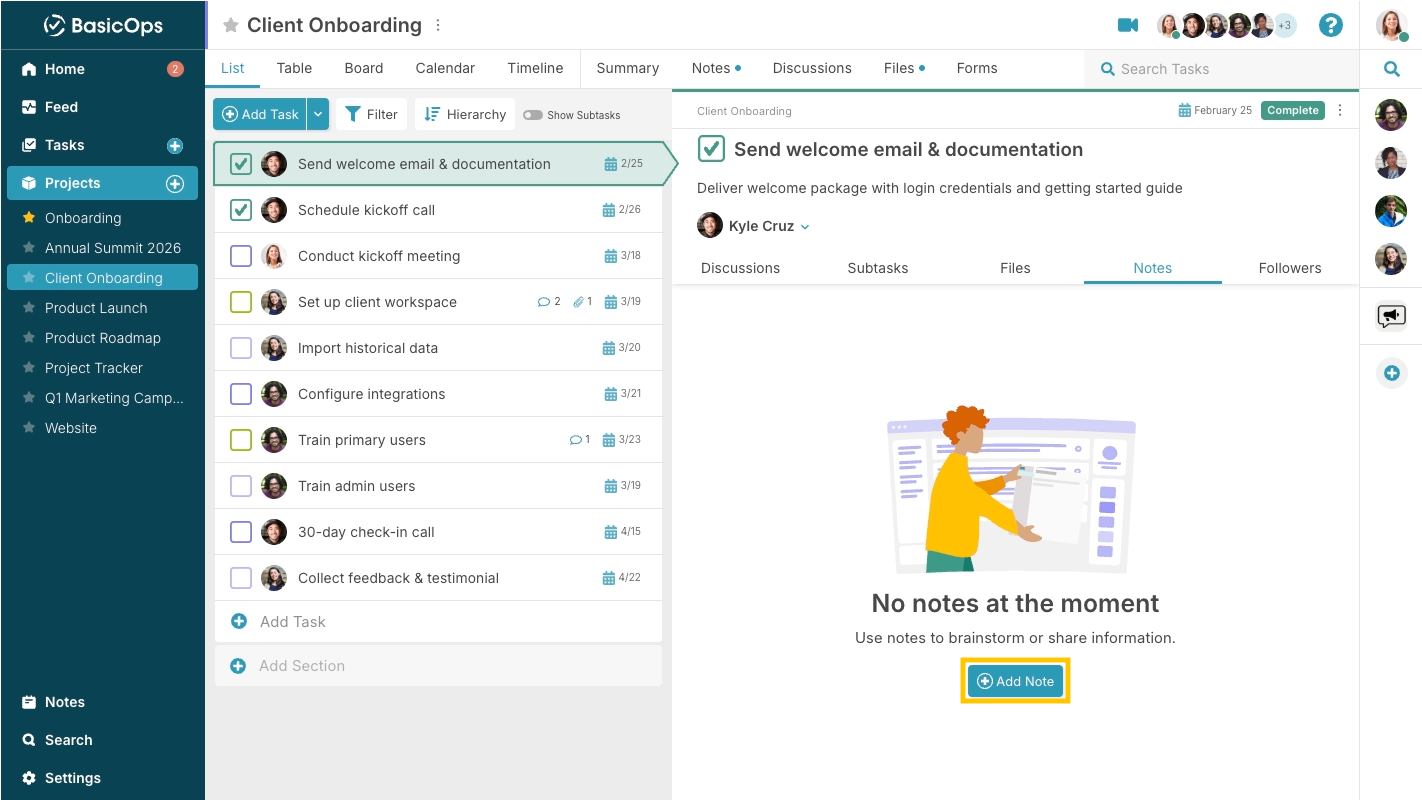Image resolution: width=1422 pixels, height=800 pixels.
Task: Expand the Add Task dropdown arrow
Action: (318, 114)
